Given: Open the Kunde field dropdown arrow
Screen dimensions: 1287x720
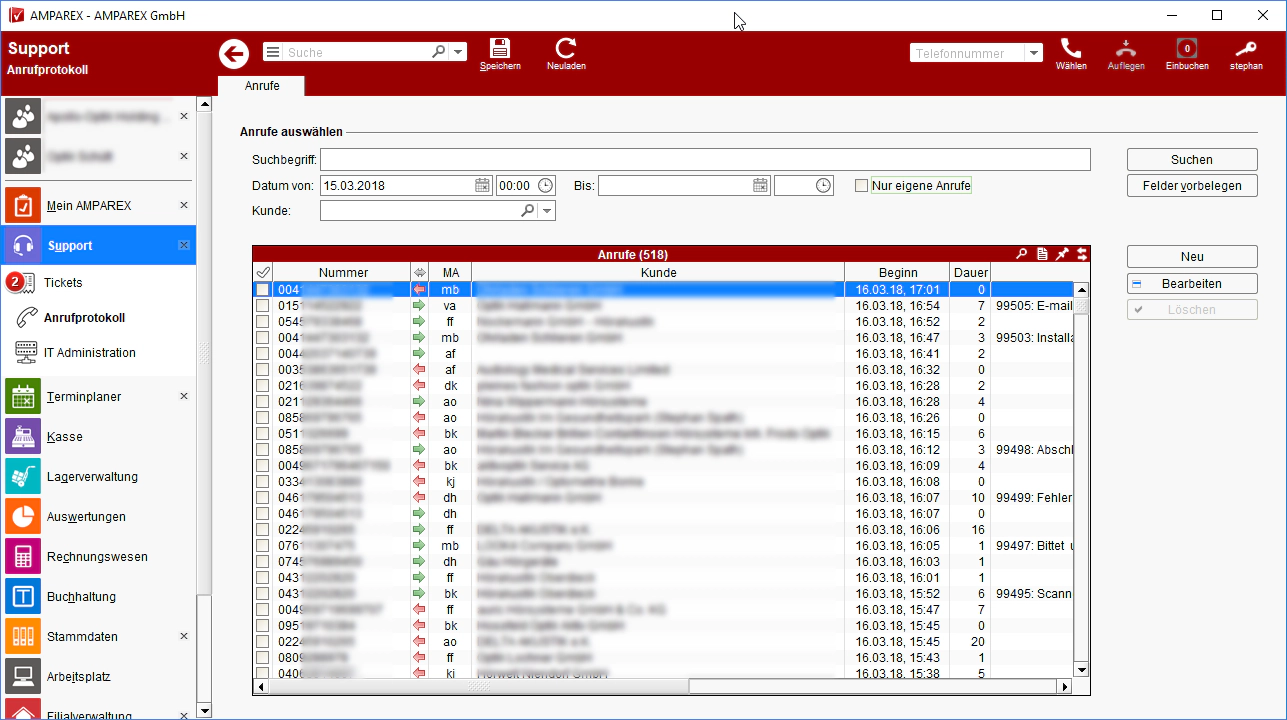Looking at the screenshot, I should coord(546,211).
